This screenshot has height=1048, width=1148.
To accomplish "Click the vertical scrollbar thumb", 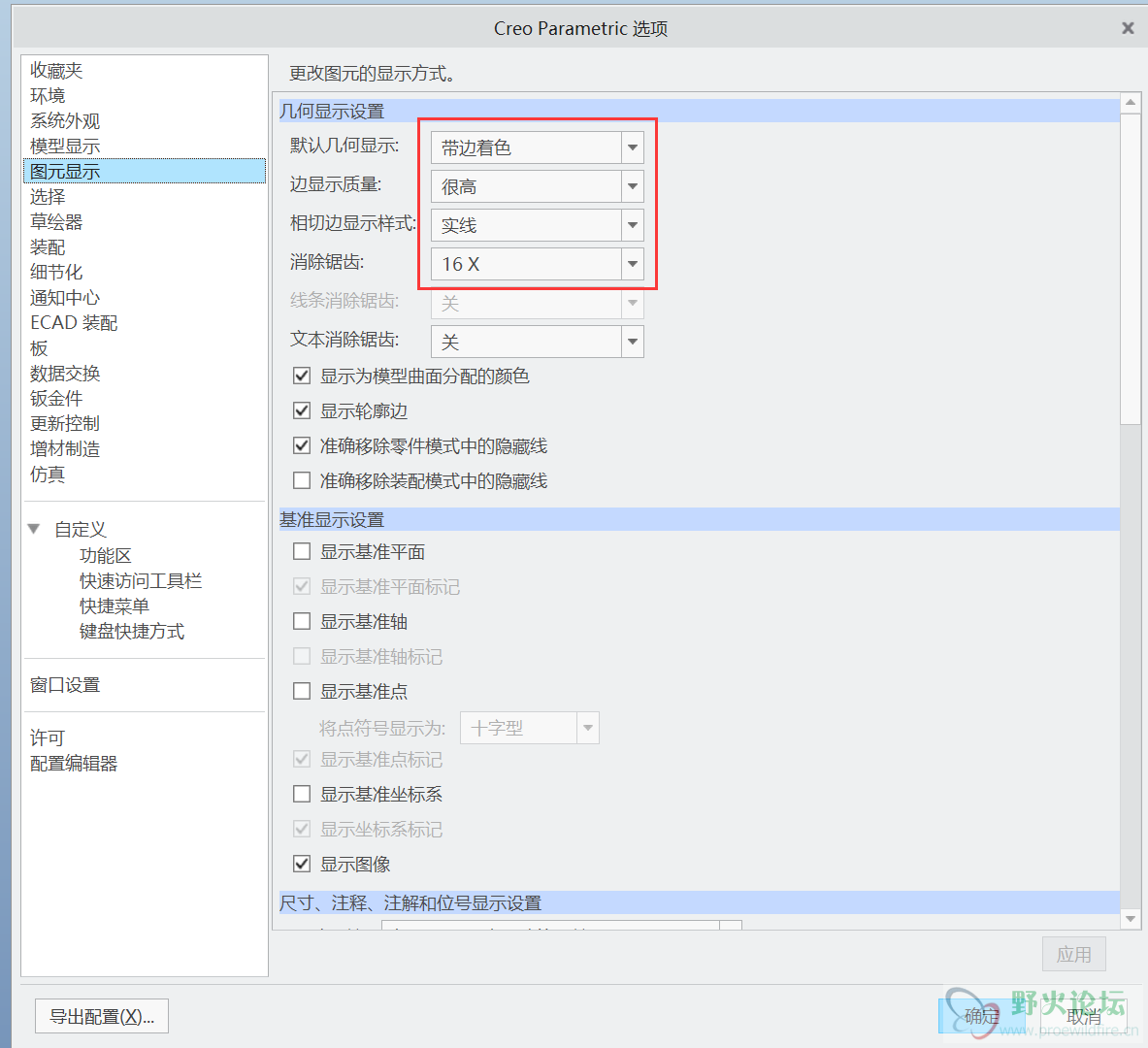I will click(1131, 268).
